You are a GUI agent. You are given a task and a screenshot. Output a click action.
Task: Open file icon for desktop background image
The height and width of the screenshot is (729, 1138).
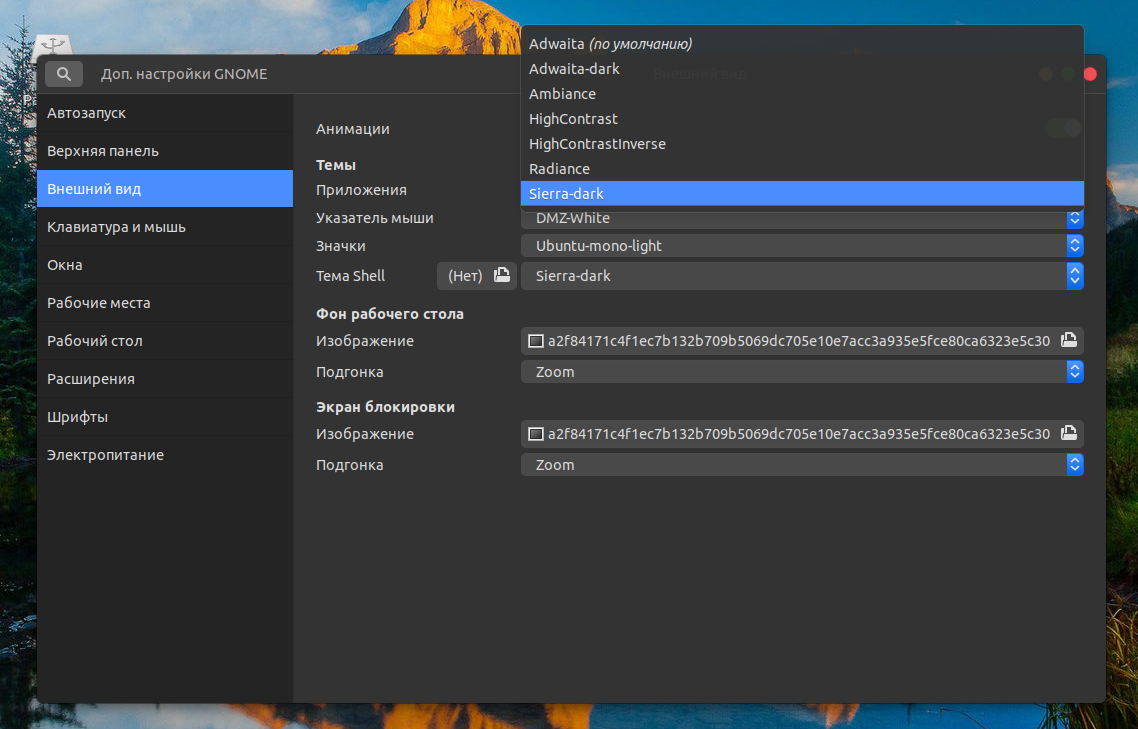pyautogui.click(x=1068, y=340)
